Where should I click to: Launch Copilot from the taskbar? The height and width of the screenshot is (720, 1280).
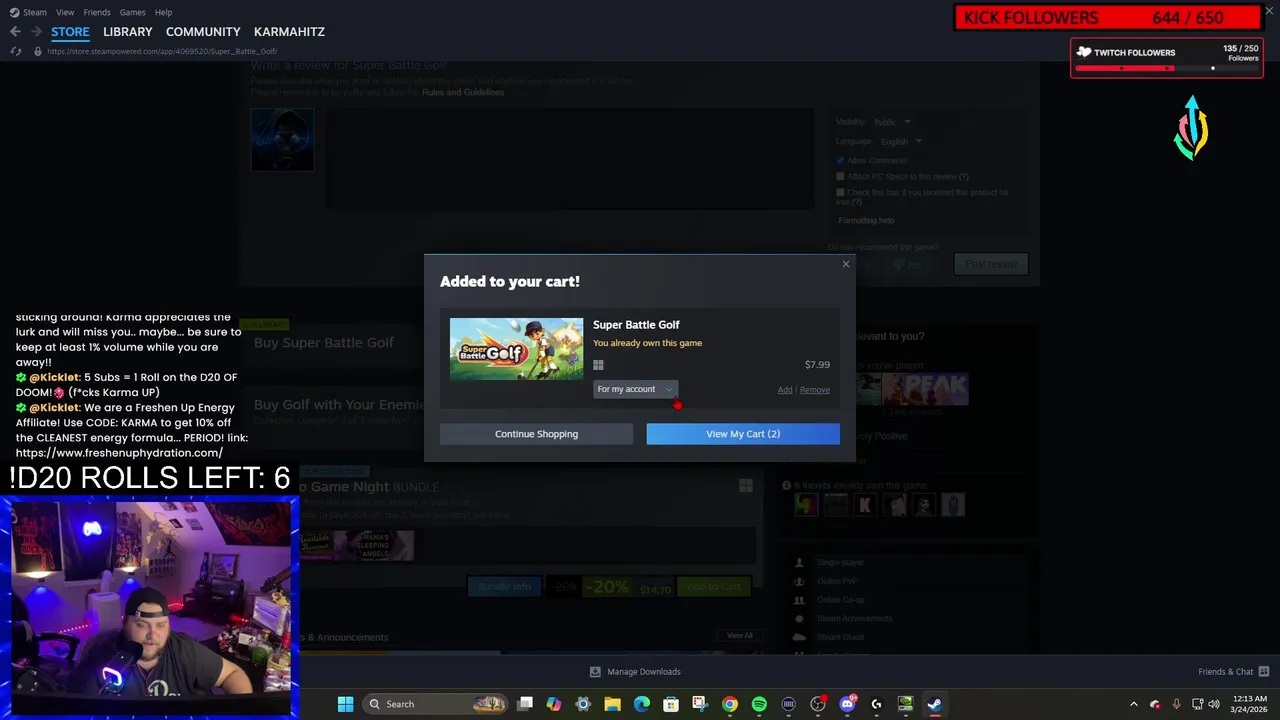554,704
